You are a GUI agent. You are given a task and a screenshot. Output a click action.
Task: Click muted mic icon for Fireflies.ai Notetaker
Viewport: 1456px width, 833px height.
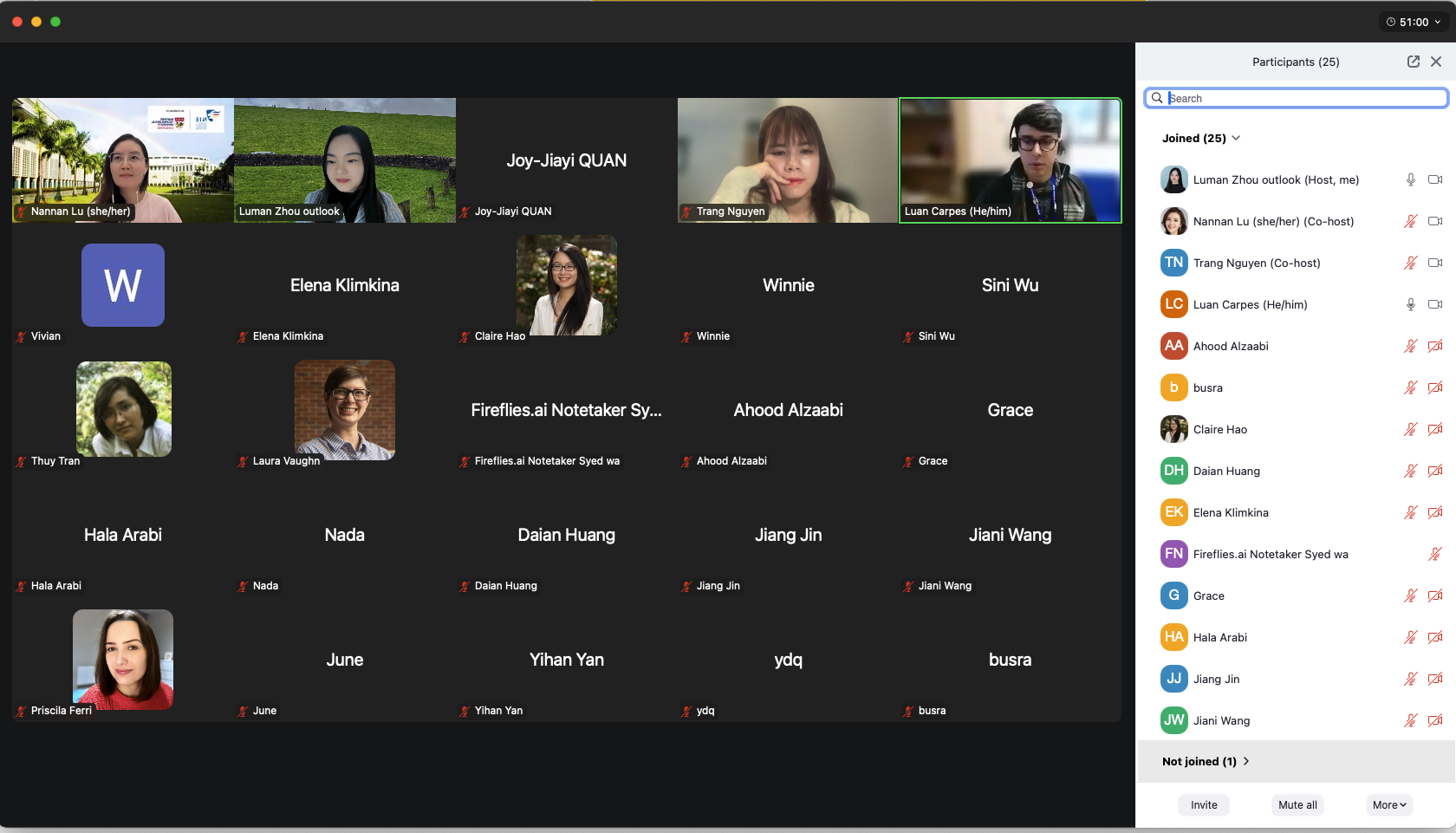click(1434, 554)
